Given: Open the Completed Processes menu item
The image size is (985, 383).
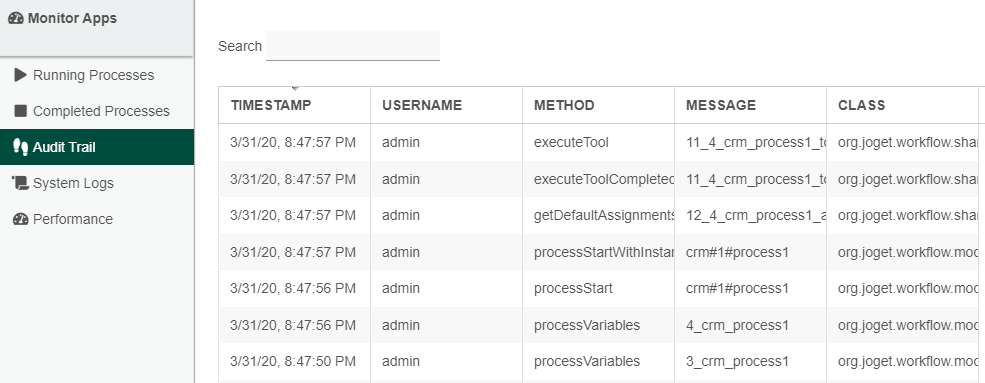Looking at the screenshot, I should (x=97, y=111).
